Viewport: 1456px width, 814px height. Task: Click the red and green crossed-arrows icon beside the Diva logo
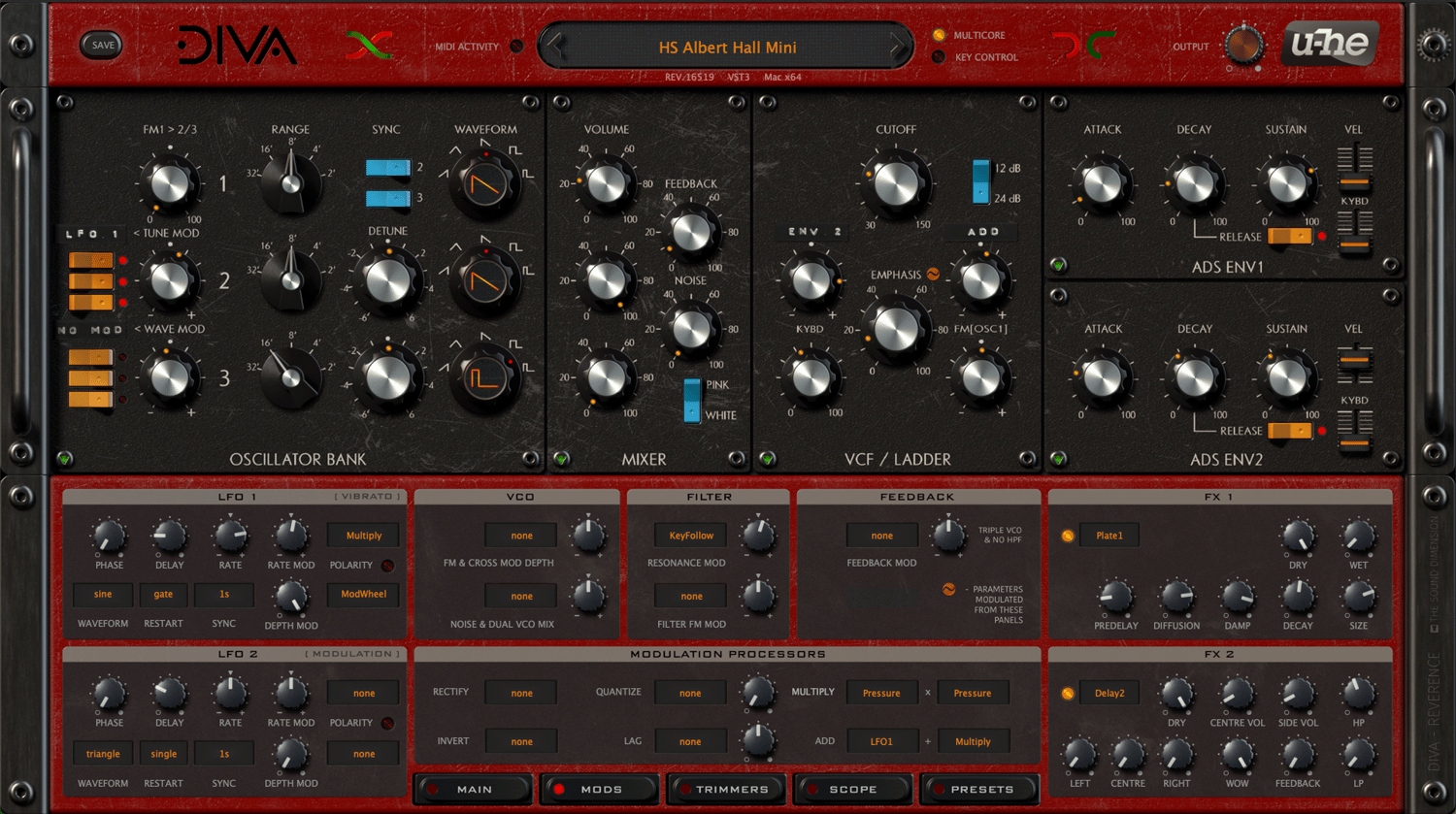click(370, 45)
